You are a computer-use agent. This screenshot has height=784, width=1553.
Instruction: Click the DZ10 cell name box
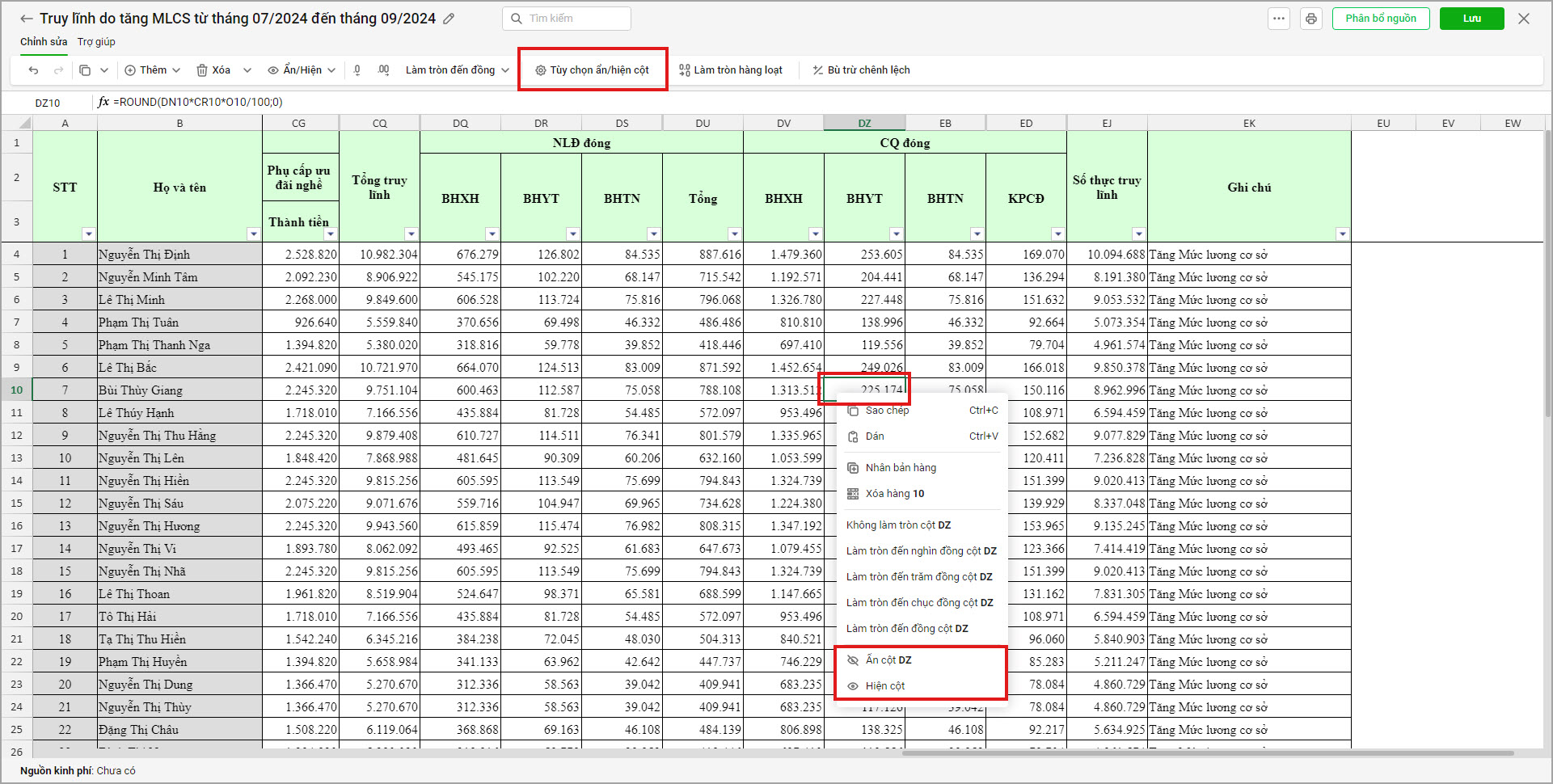[48, 103]
